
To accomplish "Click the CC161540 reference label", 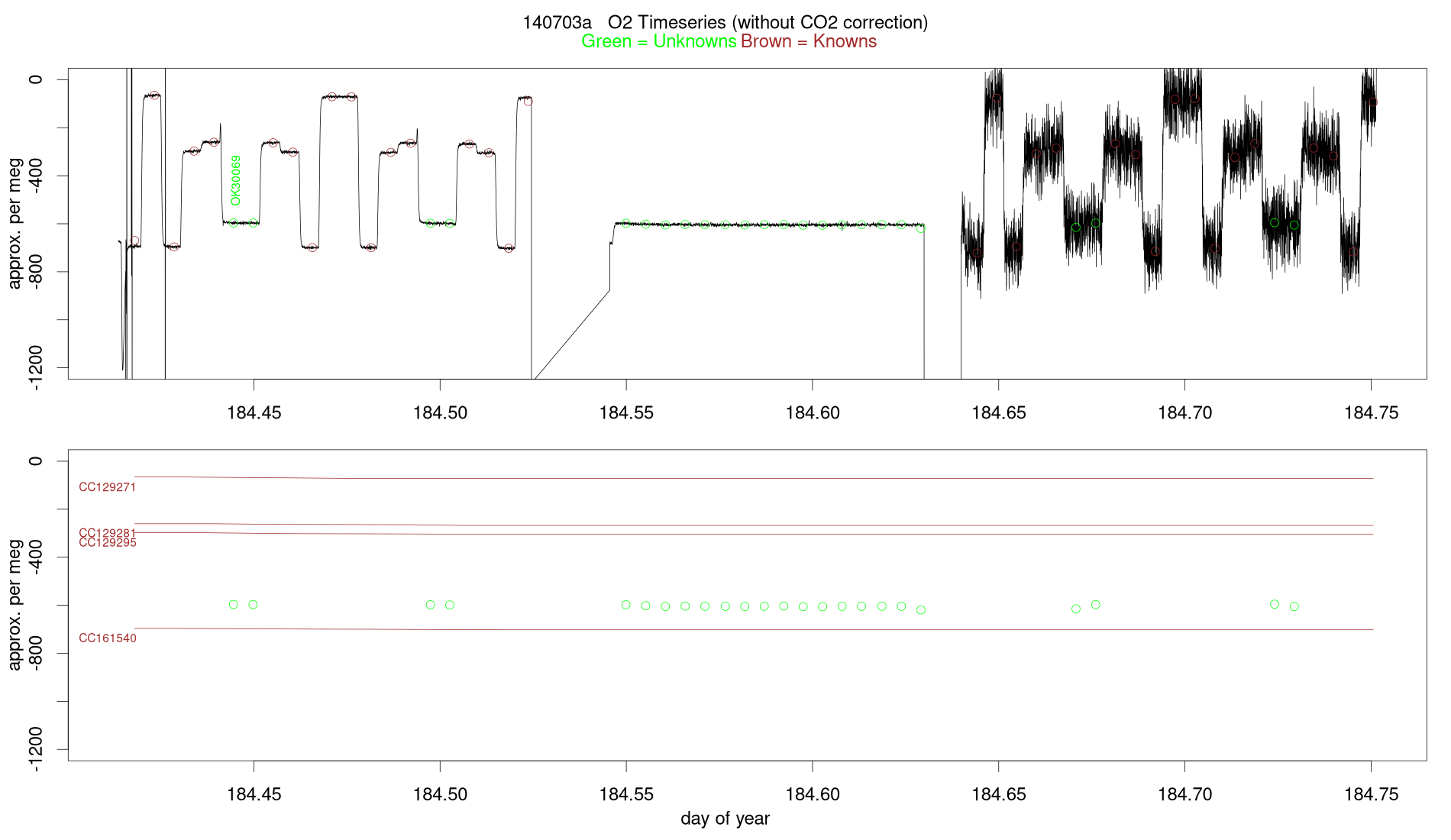I will (108, 638).
